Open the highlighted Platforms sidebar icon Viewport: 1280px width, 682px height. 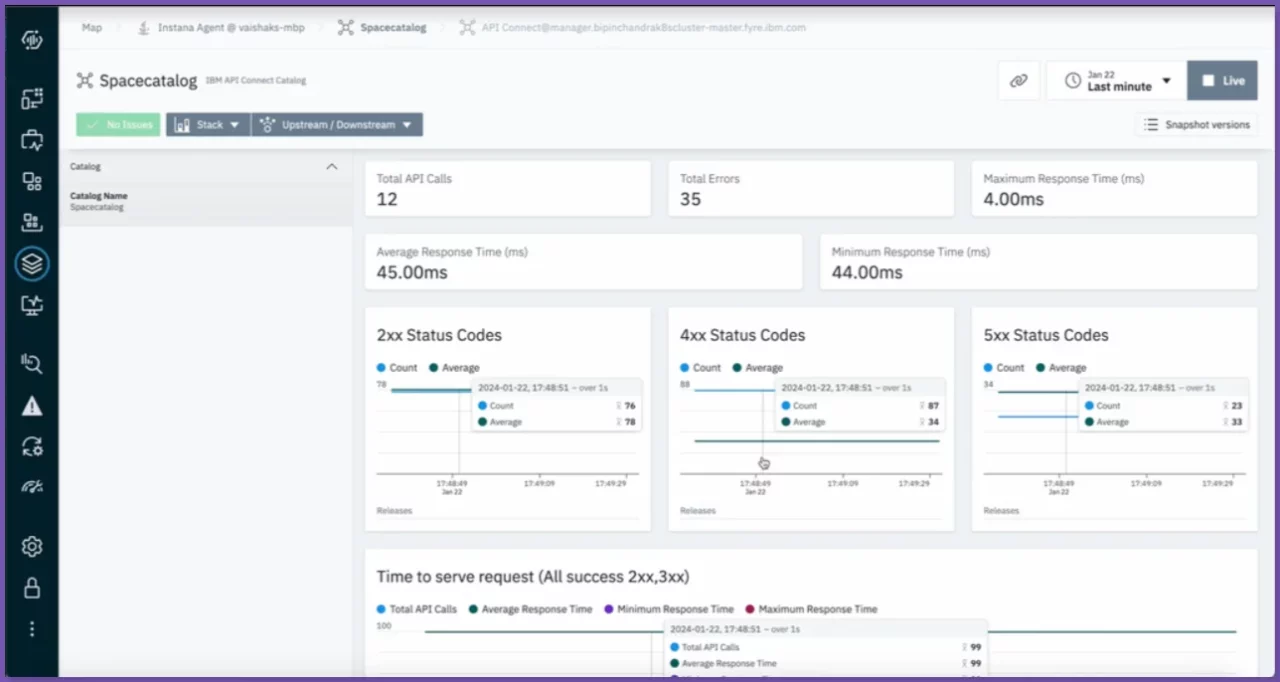(x=31, y=264)
